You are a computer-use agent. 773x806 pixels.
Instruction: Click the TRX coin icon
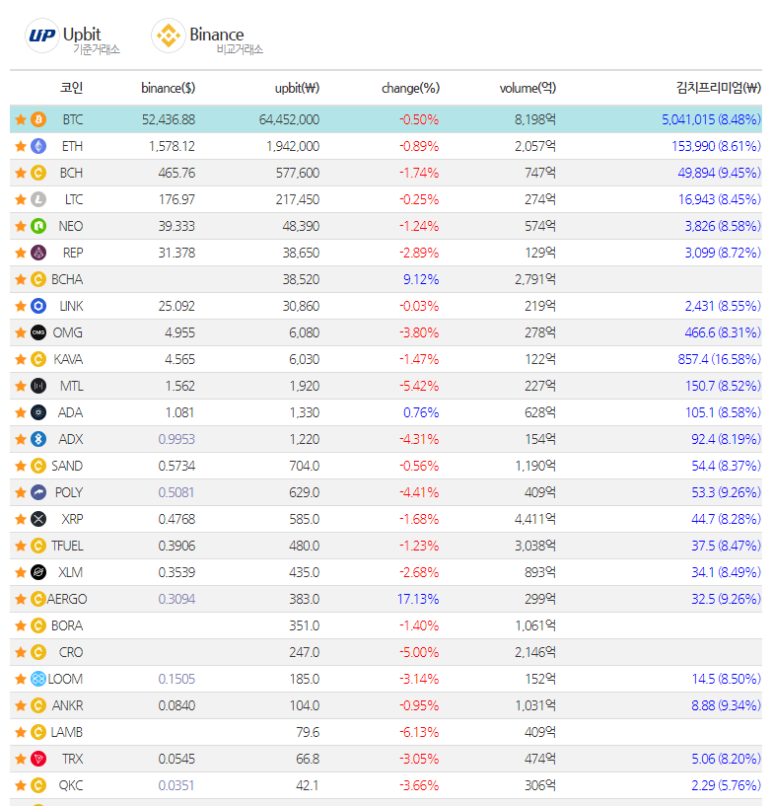click(x=39, y=759)
